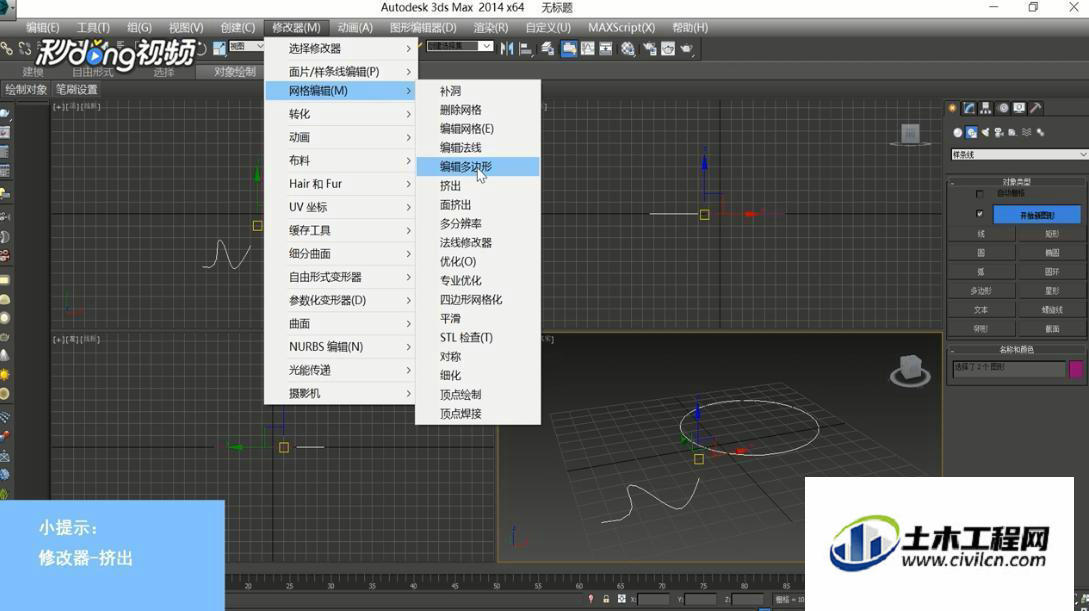The width and height of the screenshot is (1089, 611).
Task: Select 顶点焊接 menu entry
Action: coord(478,414)
